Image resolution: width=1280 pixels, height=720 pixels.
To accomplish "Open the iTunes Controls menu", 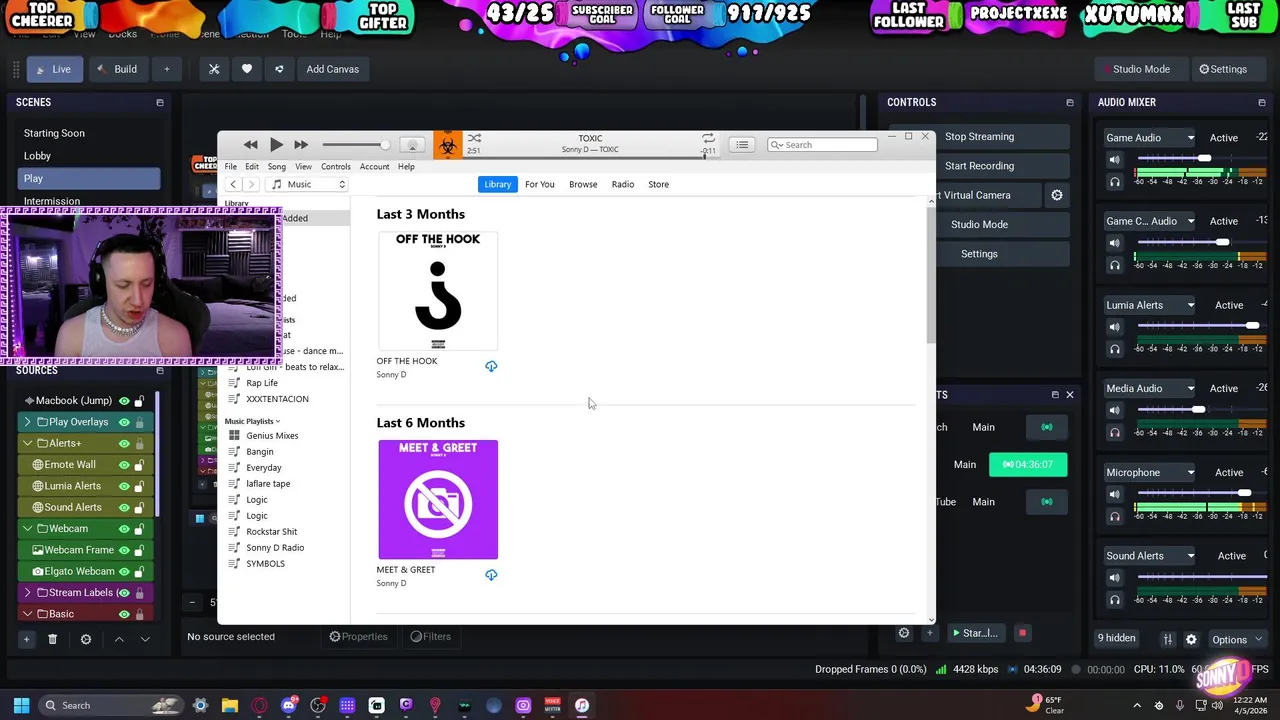I will [x=335, y=167].
